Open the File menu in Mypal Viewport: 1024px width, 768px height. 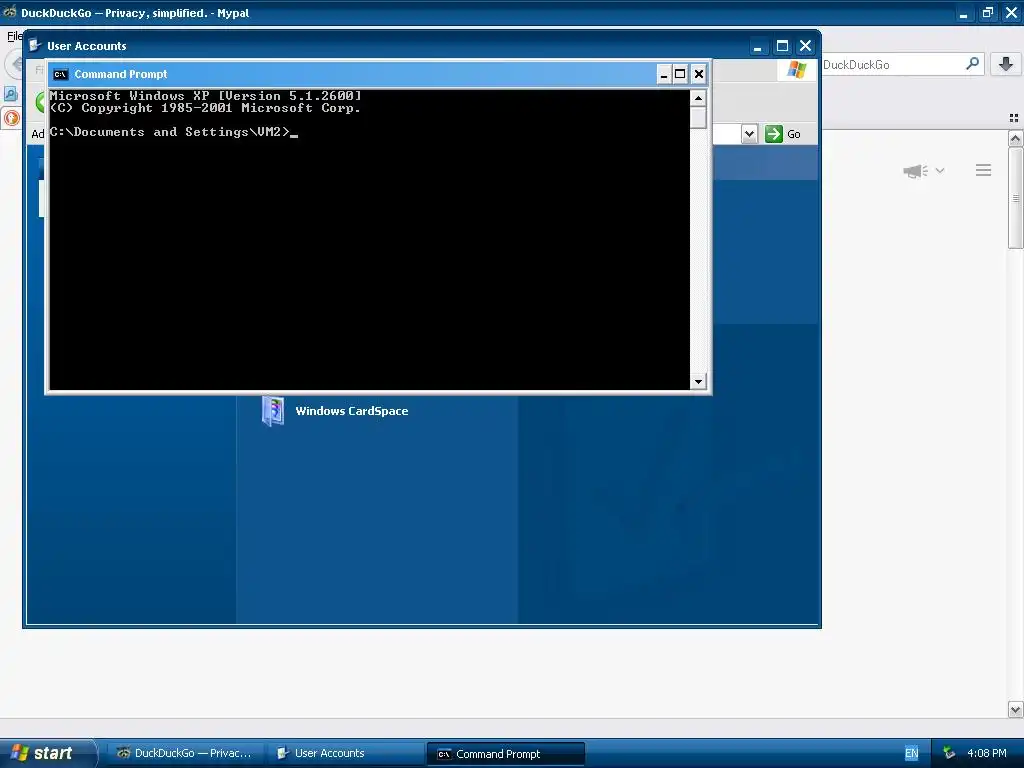[14, 36]
